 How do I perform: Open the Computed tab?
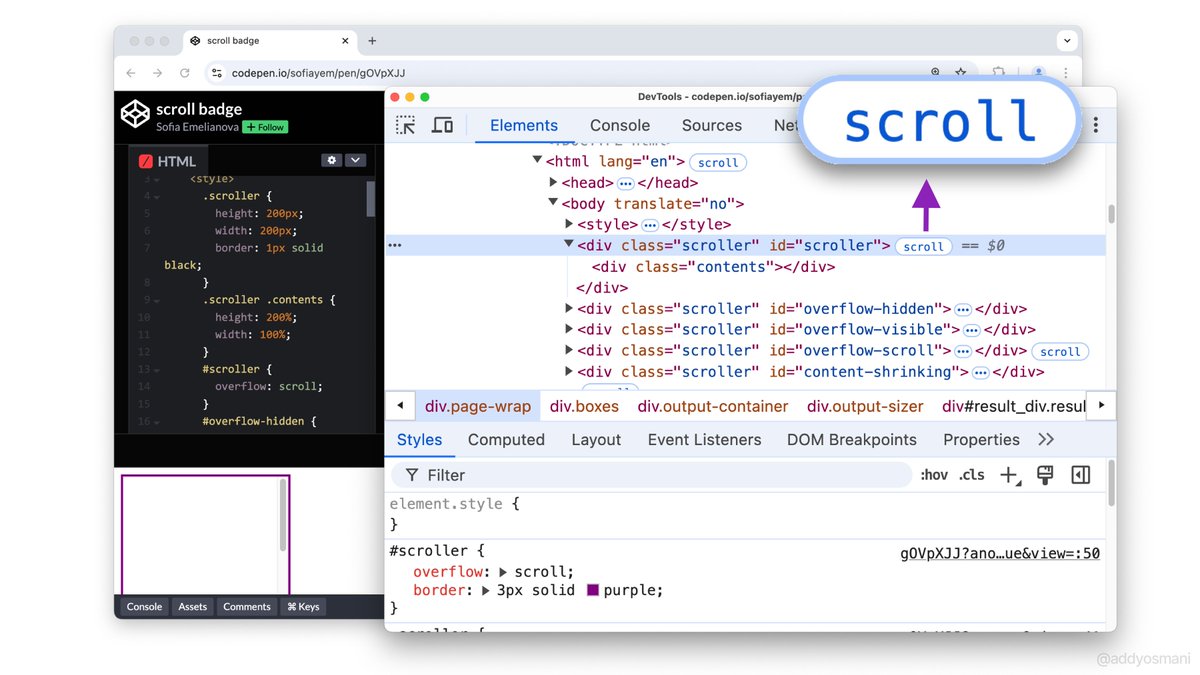tap(506, 440)
